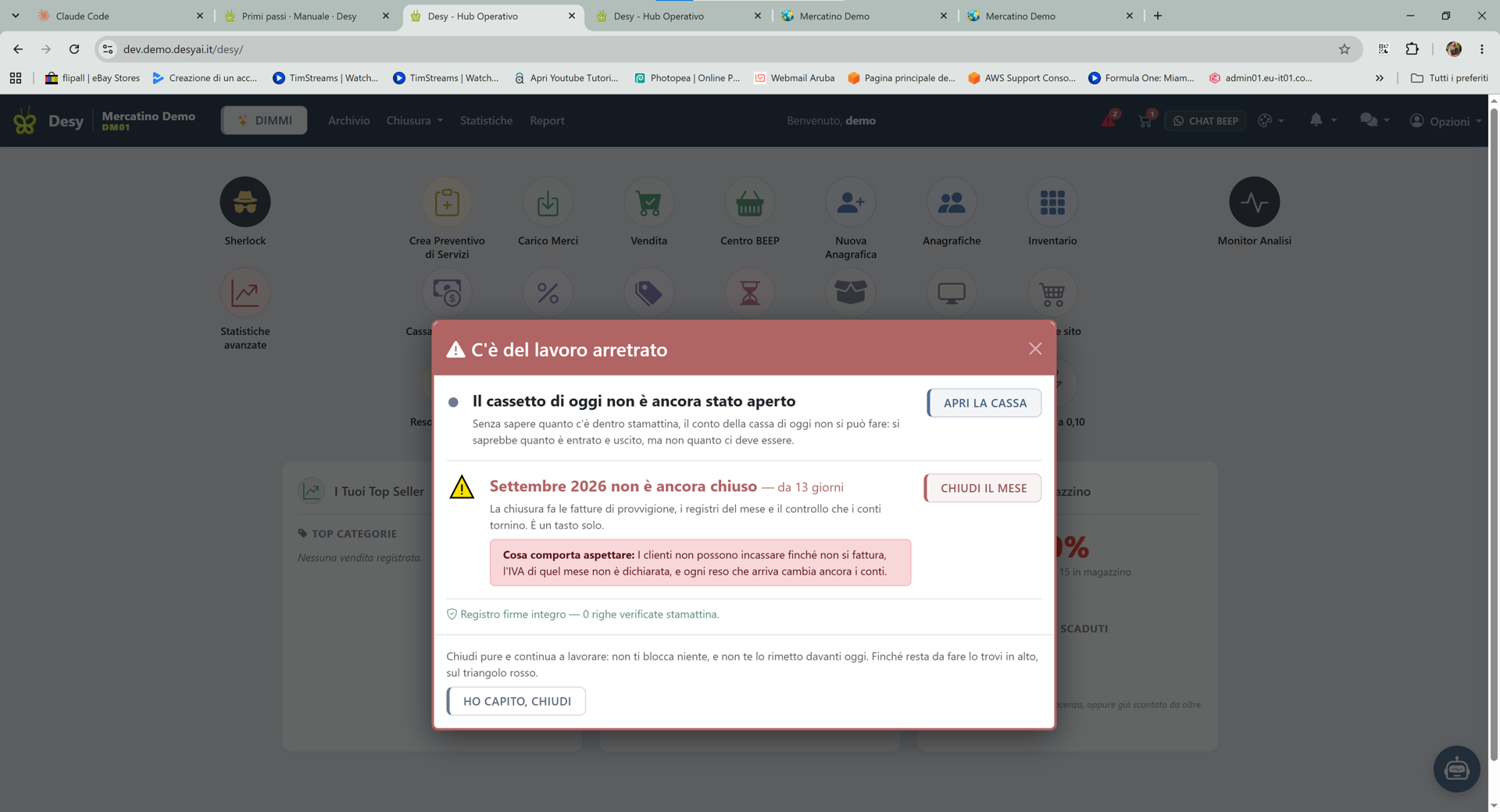This screenshot has width=1500, height=812.
Task: Open the floating chatbot assistant icon
Action: 1456,769
